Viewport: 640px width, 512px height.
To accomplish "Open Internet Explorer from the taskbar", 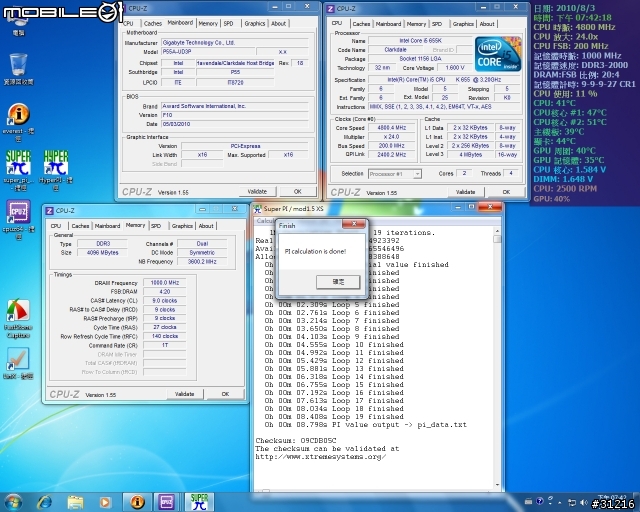I will coord(44,502).
